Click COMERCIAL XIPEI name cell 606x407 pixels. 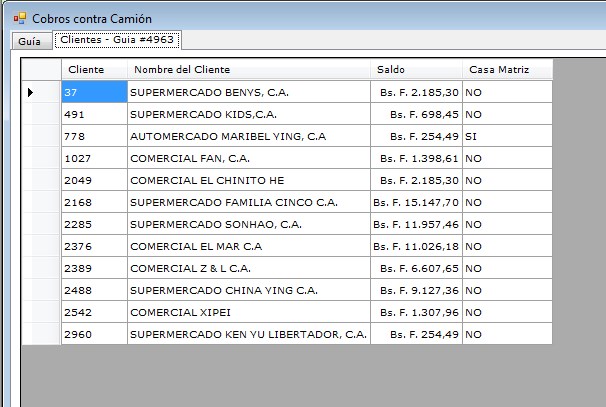tap(249, 312)
